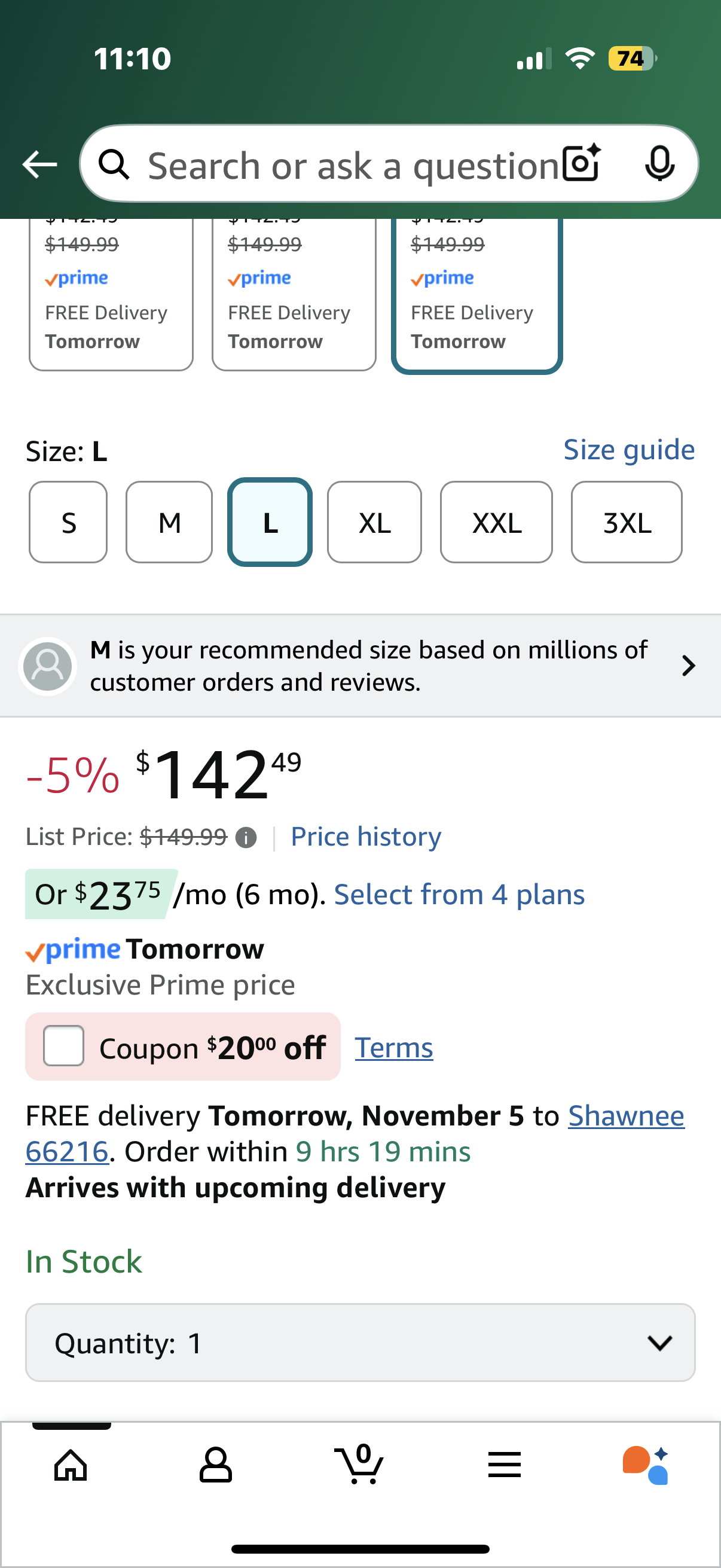This screenshot has height=1568, width=721.
Task: Check the $20 off coupon box
Action: coord(64,1045)
